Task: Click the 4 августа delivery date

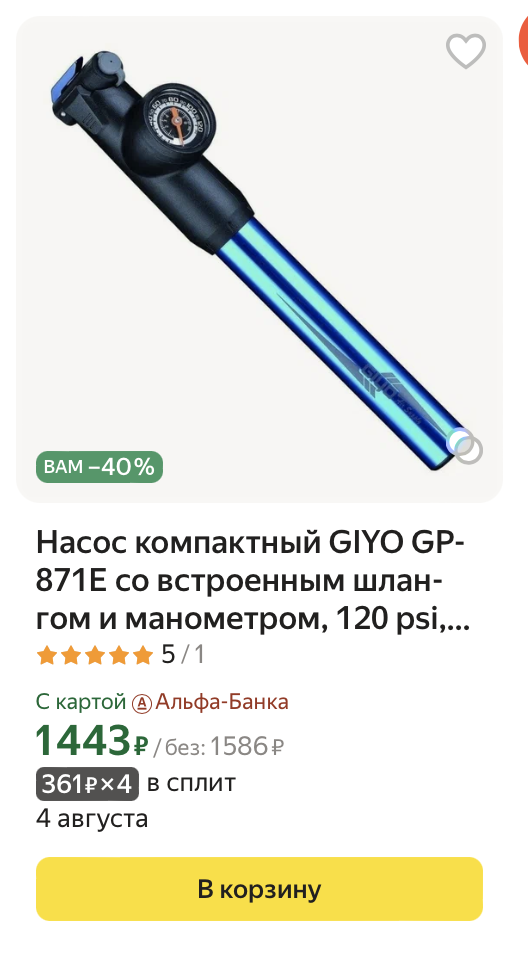Action: click(92, 819)
